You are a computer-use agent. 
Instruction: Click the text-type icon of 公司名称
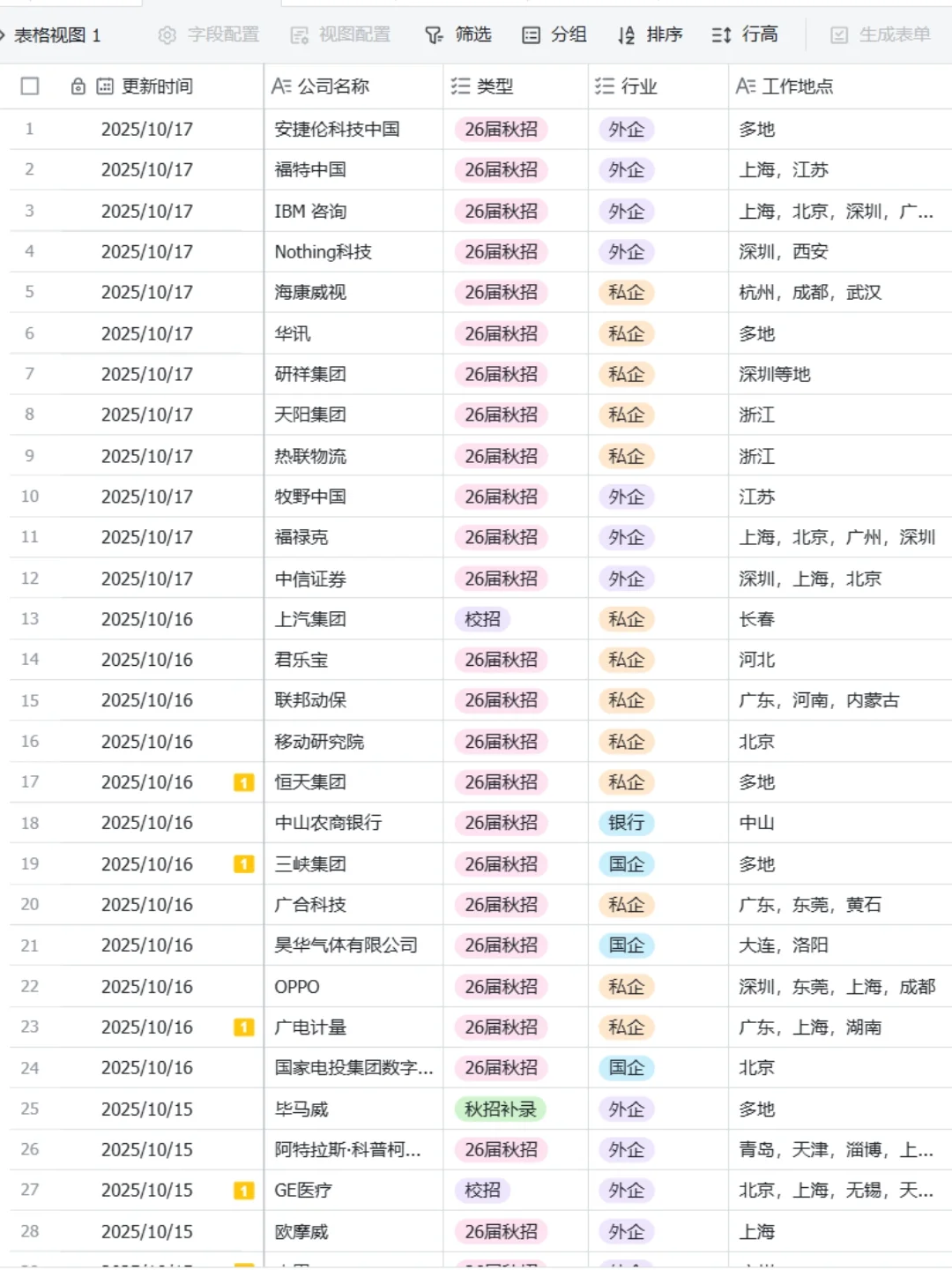pyautogui.click(x=281, y=86)
